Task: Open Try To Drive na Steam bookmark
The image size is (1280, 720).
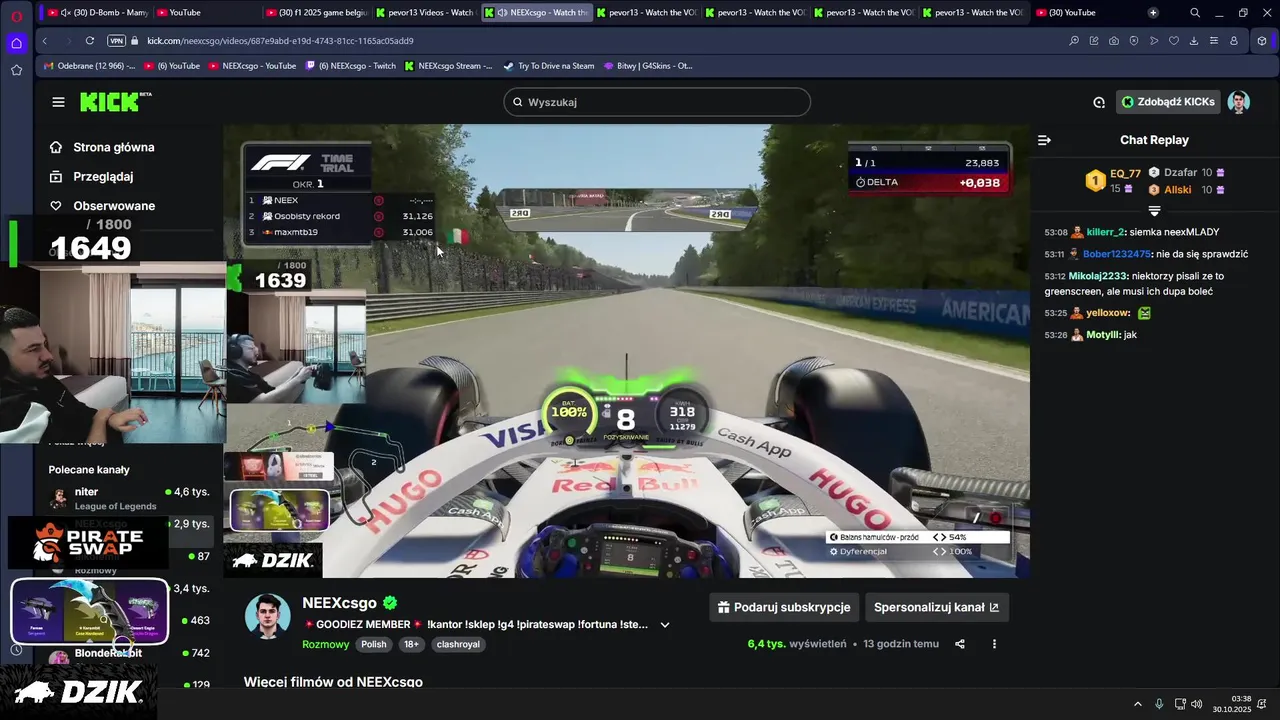Action: coord(548,66)
